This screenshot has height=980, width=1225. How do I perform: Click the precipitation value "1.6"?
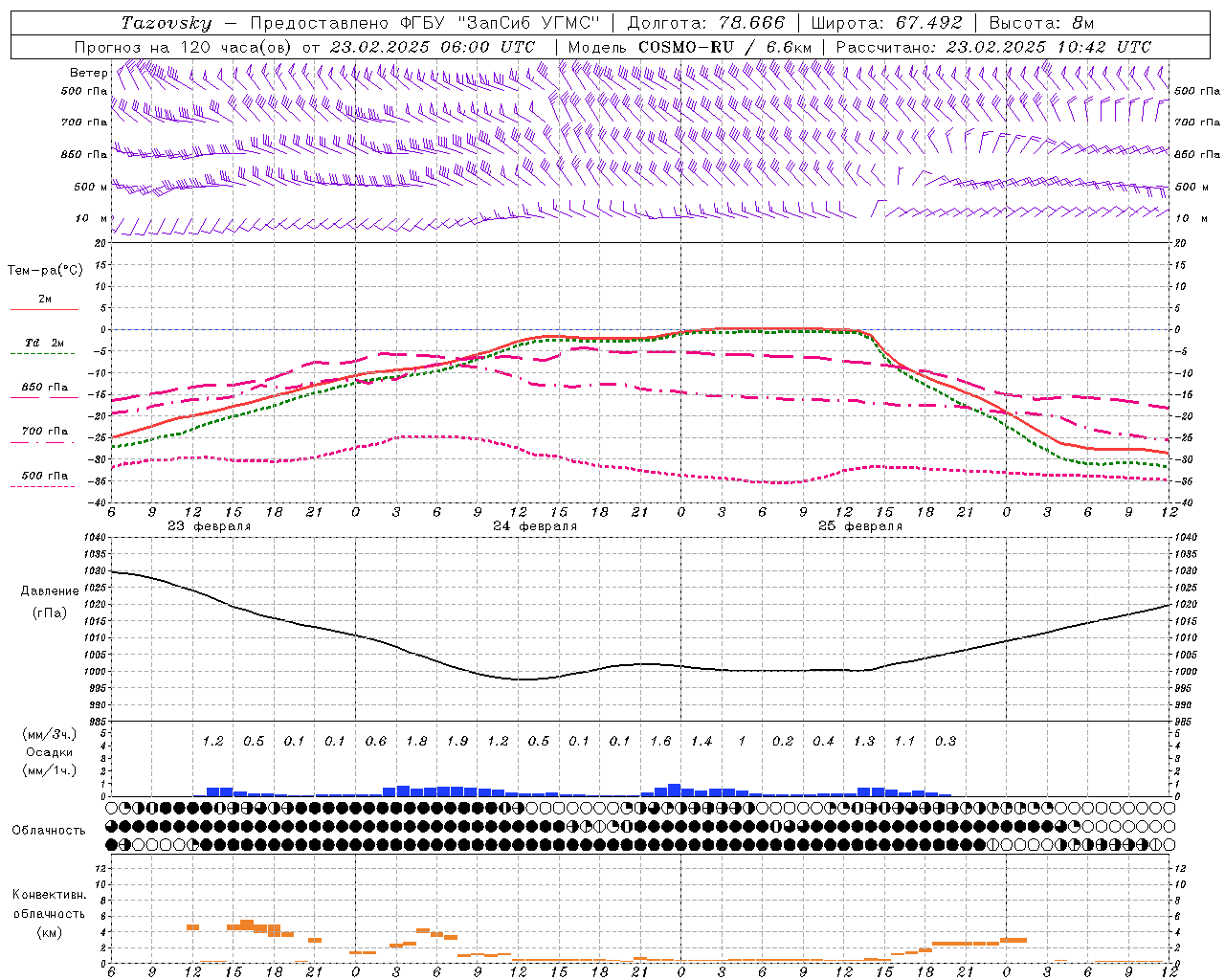coord(660,742)
